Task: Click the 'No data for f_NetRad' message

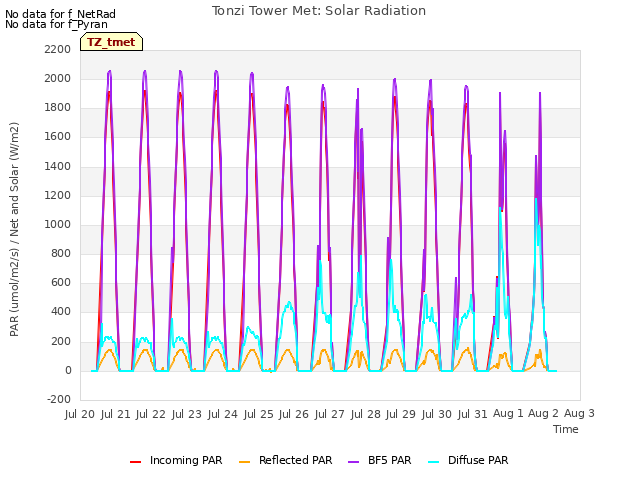Action: click(60, 14)
